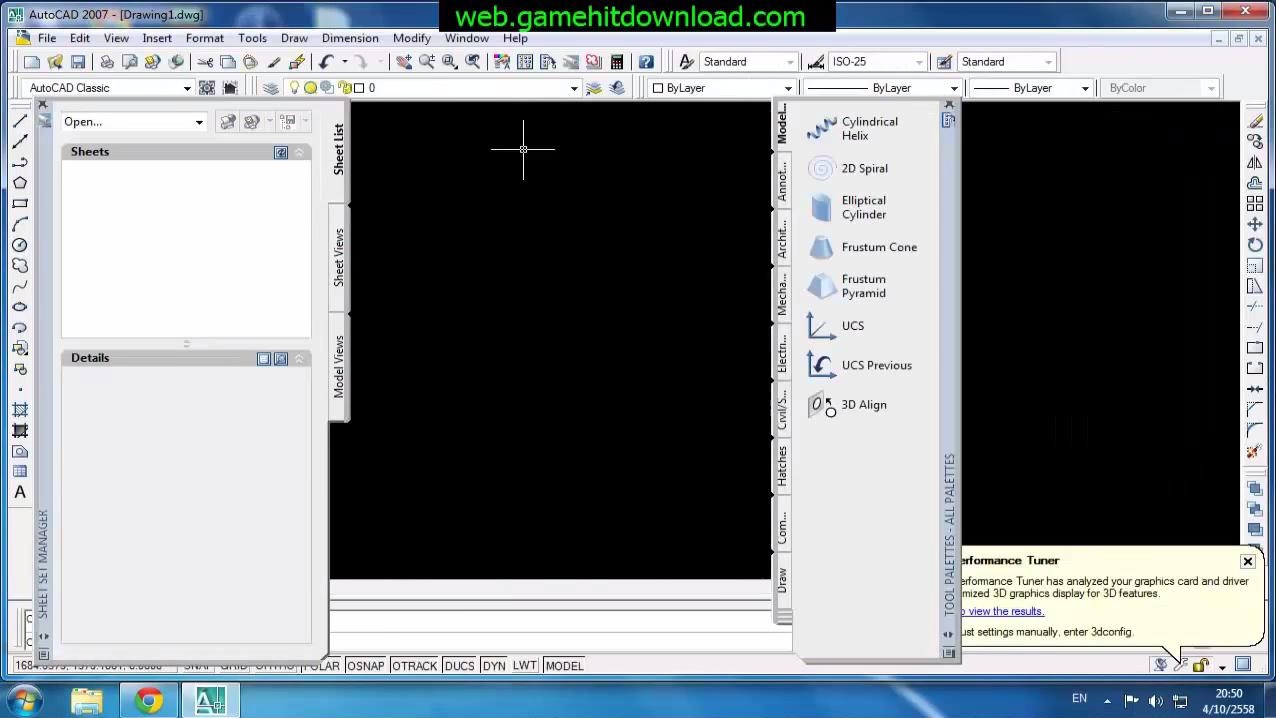The image size is (1276, 718).
Task: Open the QuickCalc calculator icon
Action: [617, 62]
